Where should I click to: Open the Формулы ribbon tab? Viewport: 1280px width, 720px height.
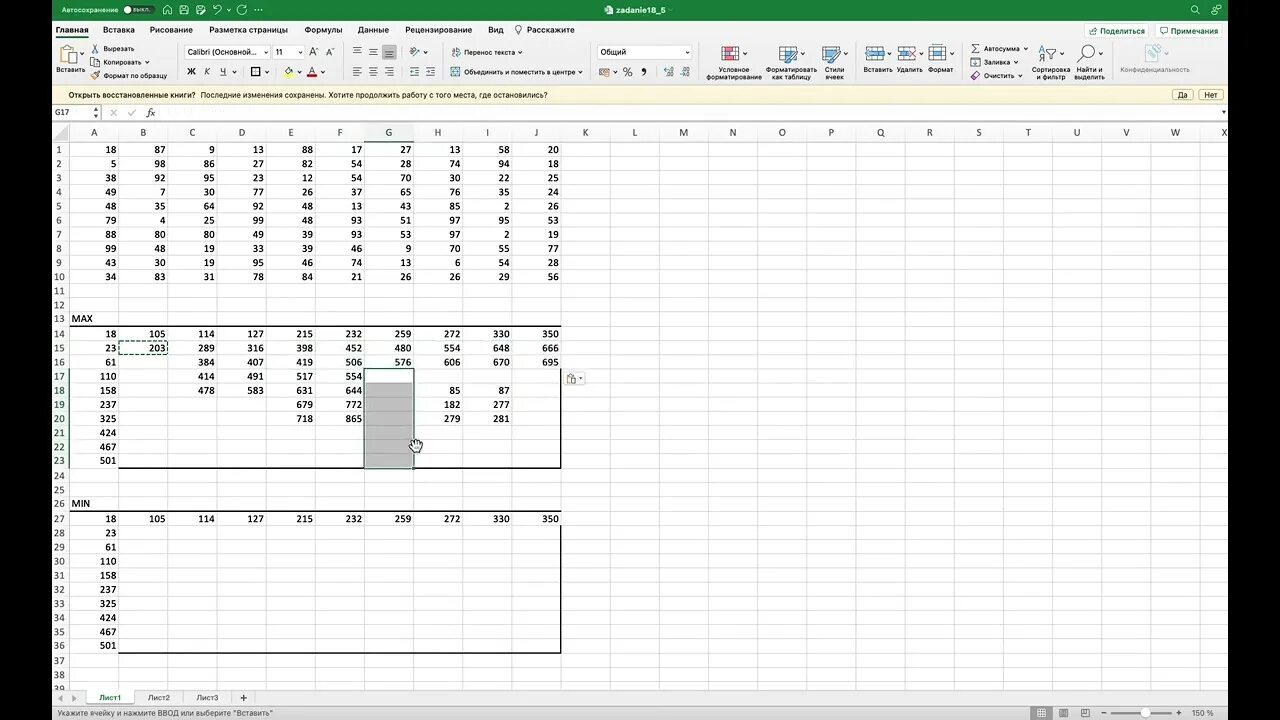pos(323,30)
